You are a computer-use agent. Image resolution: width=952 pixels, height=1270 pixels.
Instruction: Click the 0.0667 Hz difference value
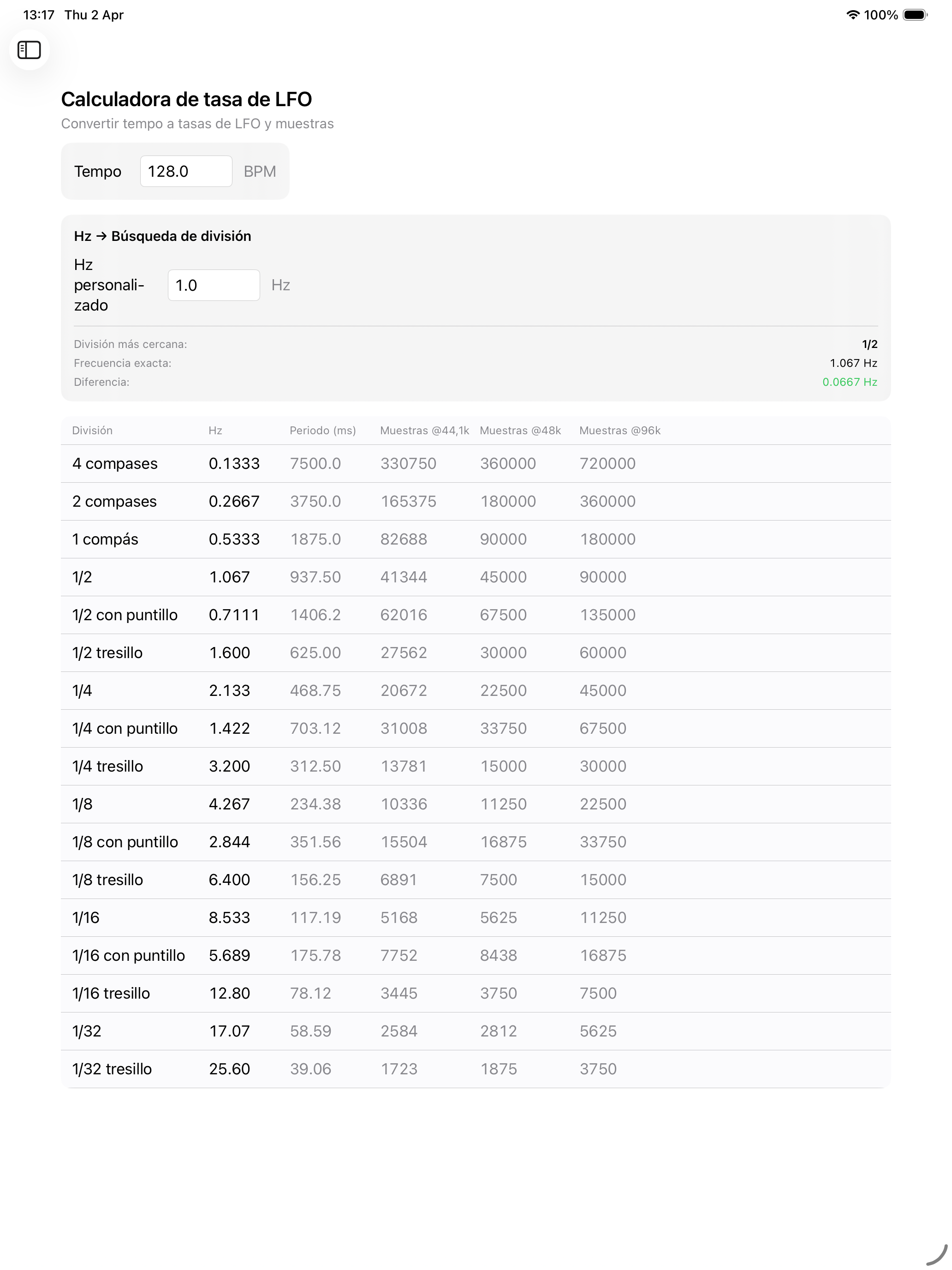(x=849, y=382)
